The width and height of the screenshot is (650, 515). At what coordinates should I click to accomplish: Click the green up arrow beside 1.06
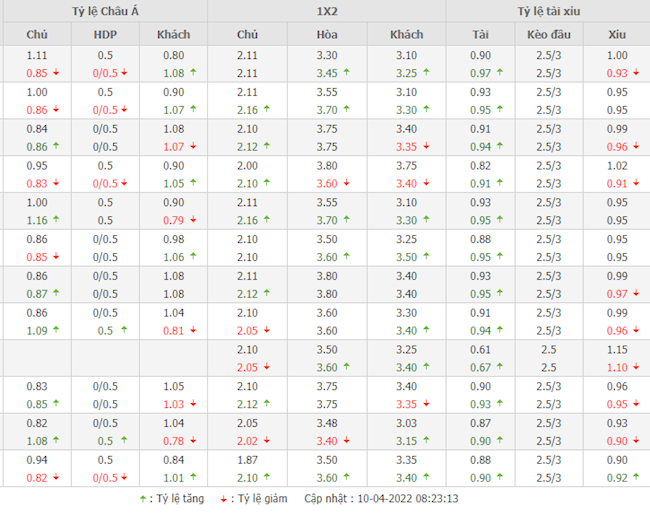tap(193, 256)
